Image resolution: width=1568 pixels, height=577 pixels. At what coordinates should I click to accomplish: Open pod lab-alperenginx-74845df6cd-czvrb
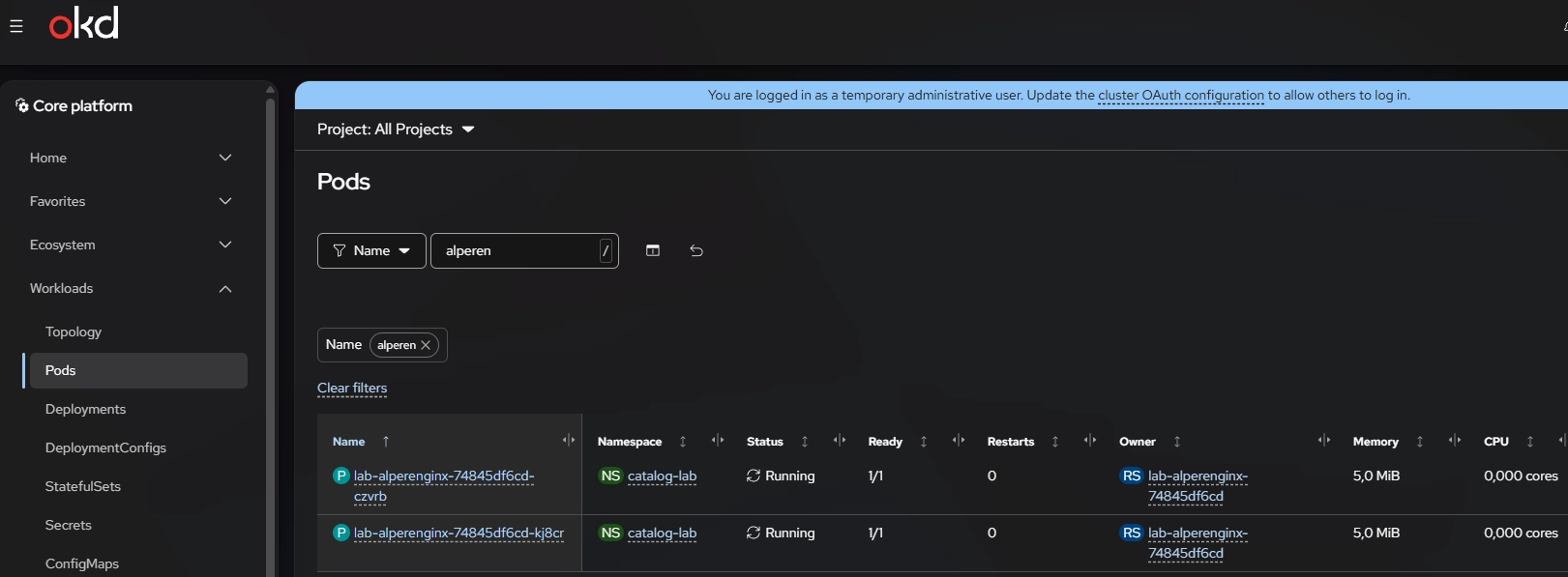click(x=444, y=485)
